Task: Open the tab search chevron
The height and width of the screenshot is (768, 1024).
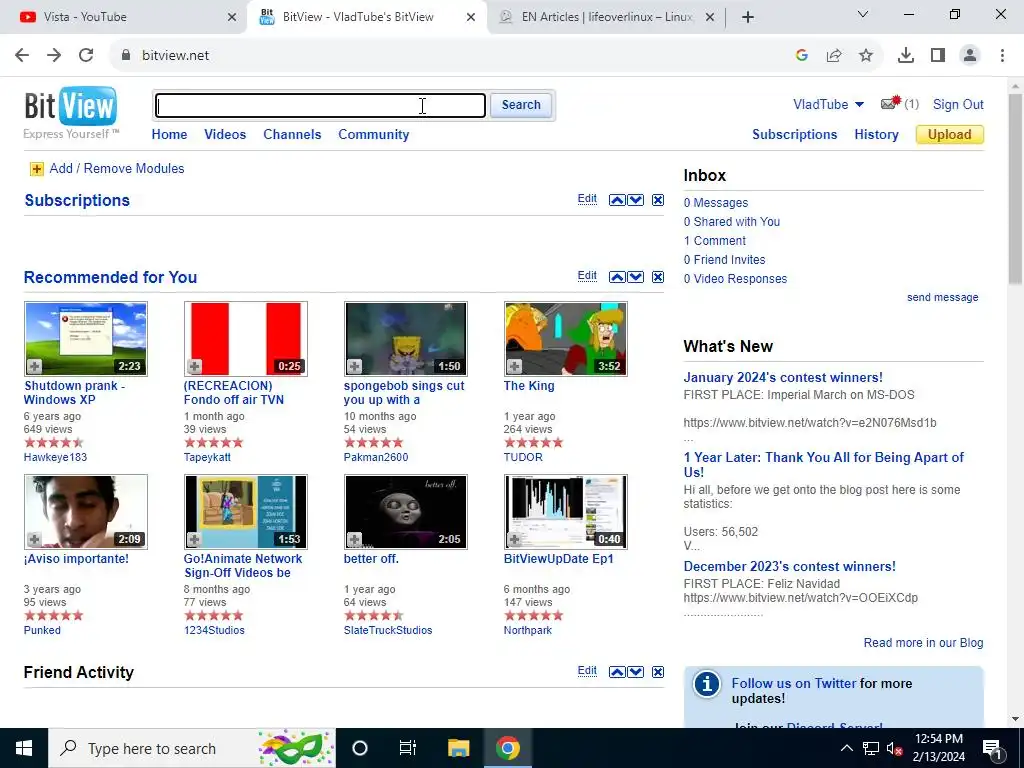Action: click(863, 14)
